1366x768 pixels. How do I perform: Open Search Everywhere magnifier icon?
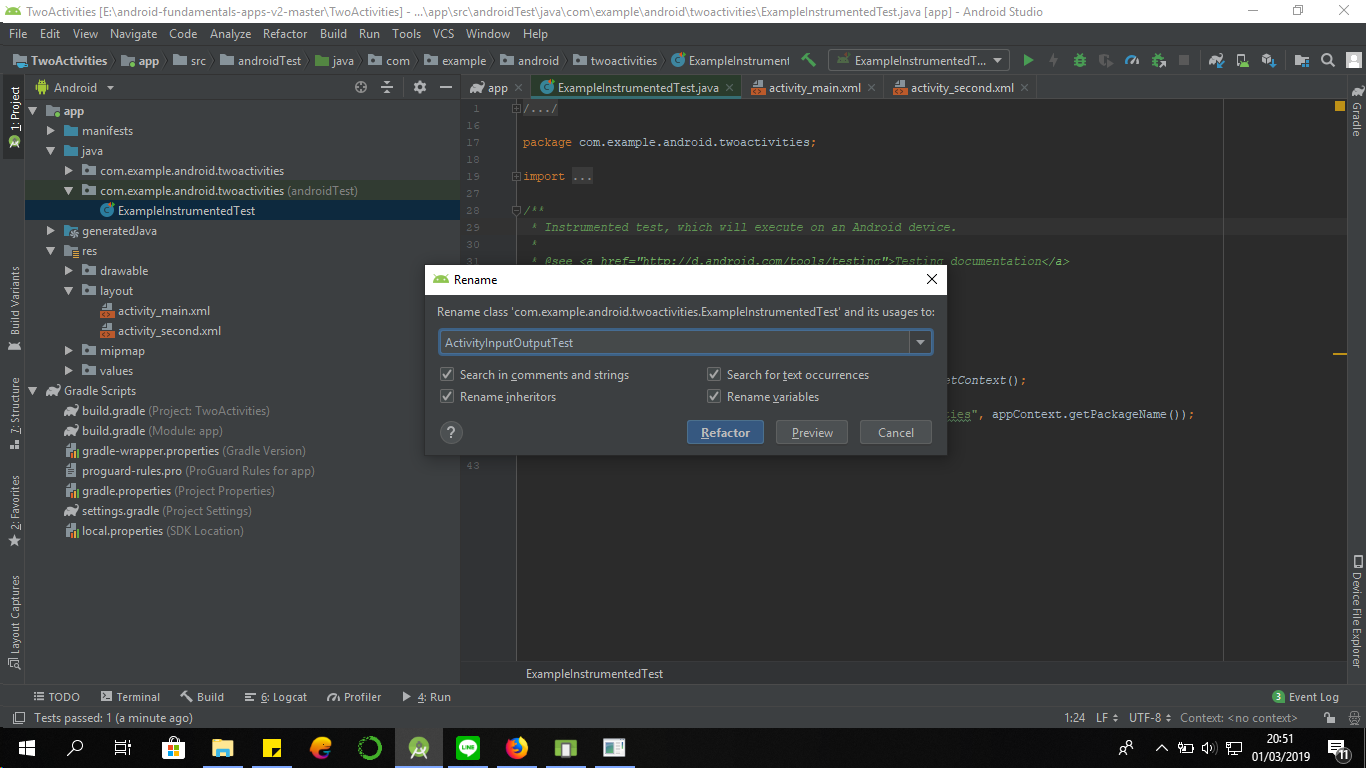coord(1327,60)
